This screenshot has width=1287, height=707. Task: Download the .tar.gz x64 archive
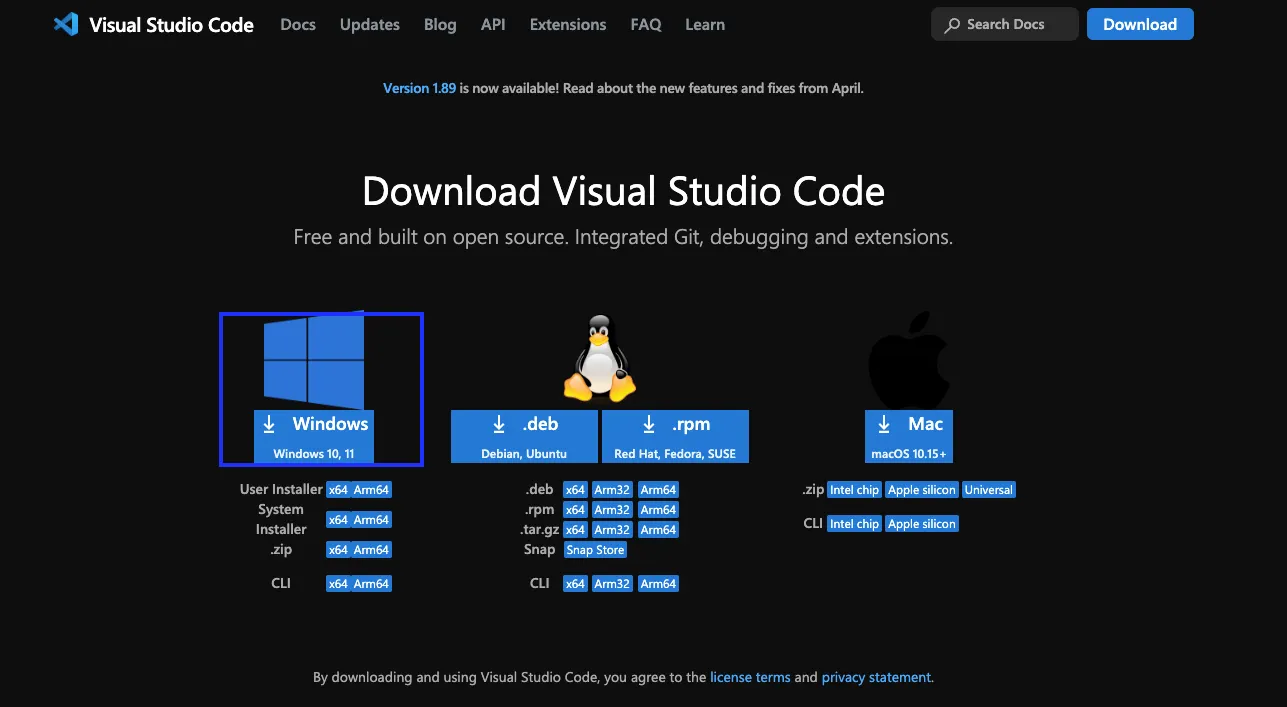[x=575, y=530]
